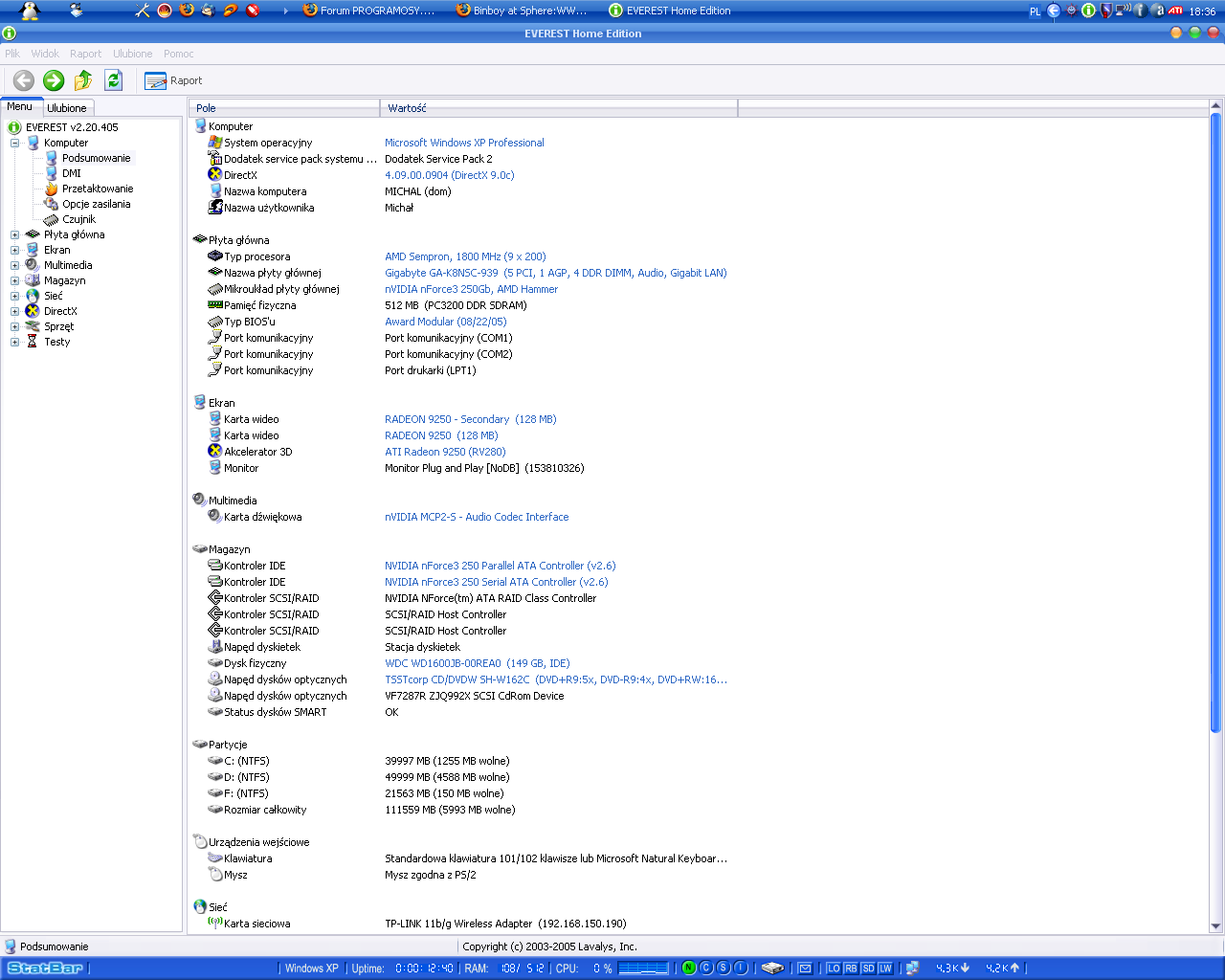
Task: Click the Mysz mouse icon
Action: coord(215,875)
